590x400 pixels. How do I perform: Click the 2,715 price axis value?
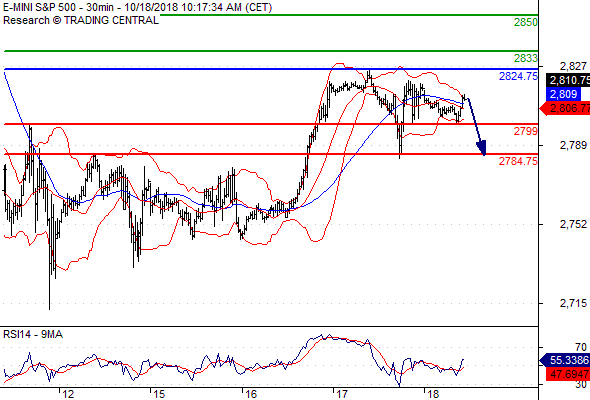tap(573, 303)
